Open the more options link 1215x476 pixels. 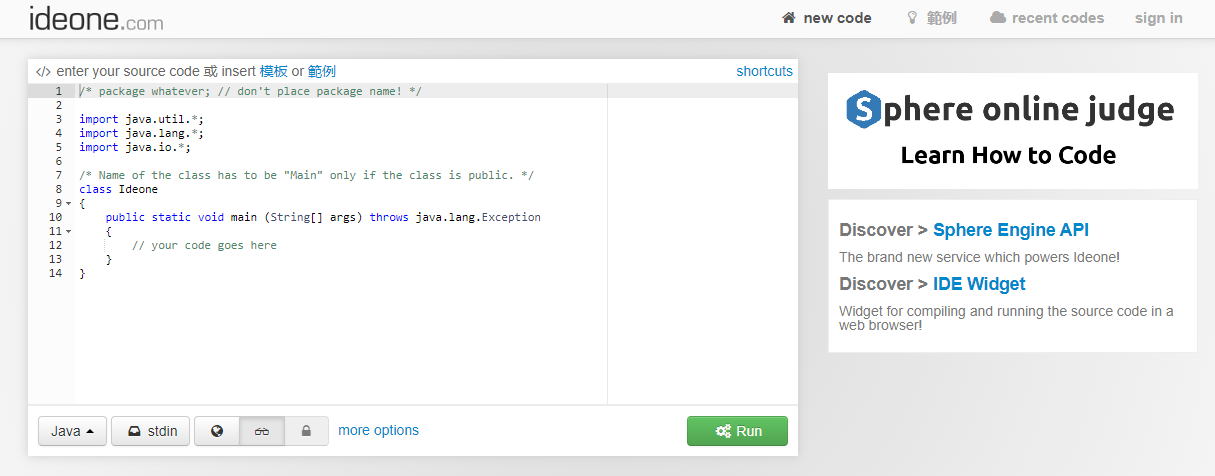[x=379, y=430]
